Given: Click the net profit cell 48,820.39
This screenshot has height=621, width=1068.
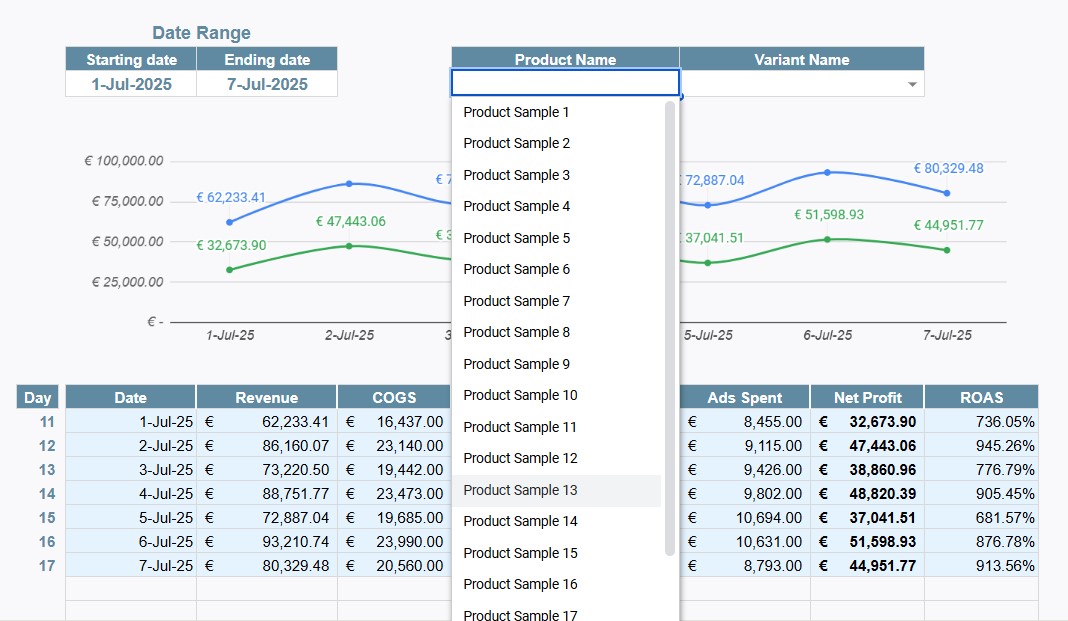Looking at the screenshot, I should (x=867, y=494).
